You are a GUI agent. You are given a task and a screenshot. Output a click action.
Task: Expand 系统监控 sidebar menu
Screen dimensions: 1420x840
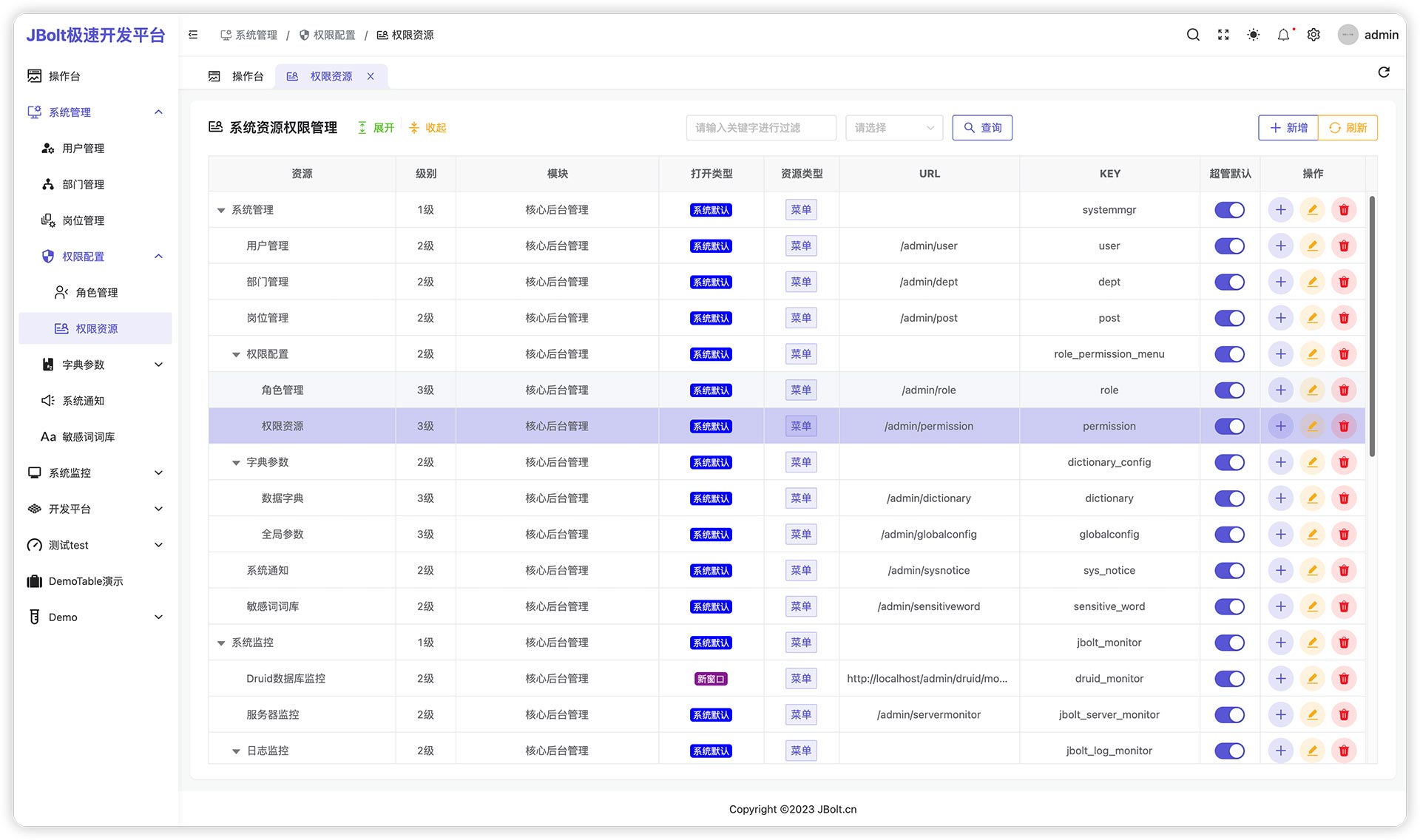(95, 472)
